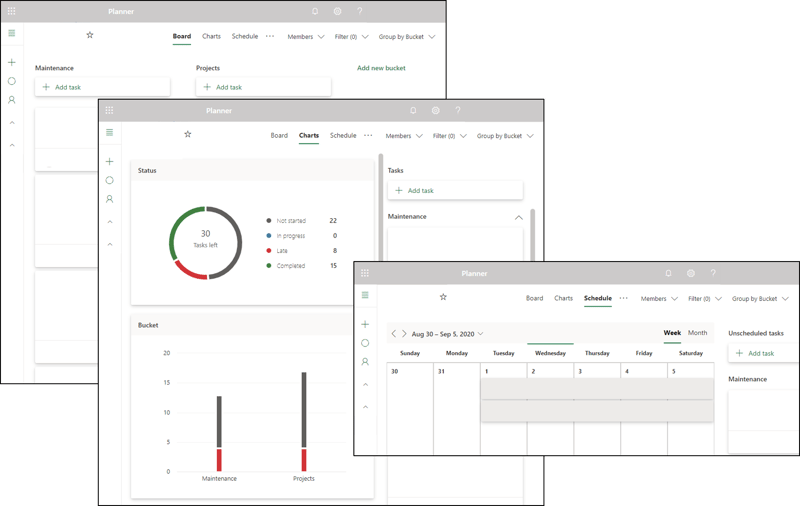Open app launcher in back Board window
This screenshot has height=506, width=800.
click(x=11, y=11)
